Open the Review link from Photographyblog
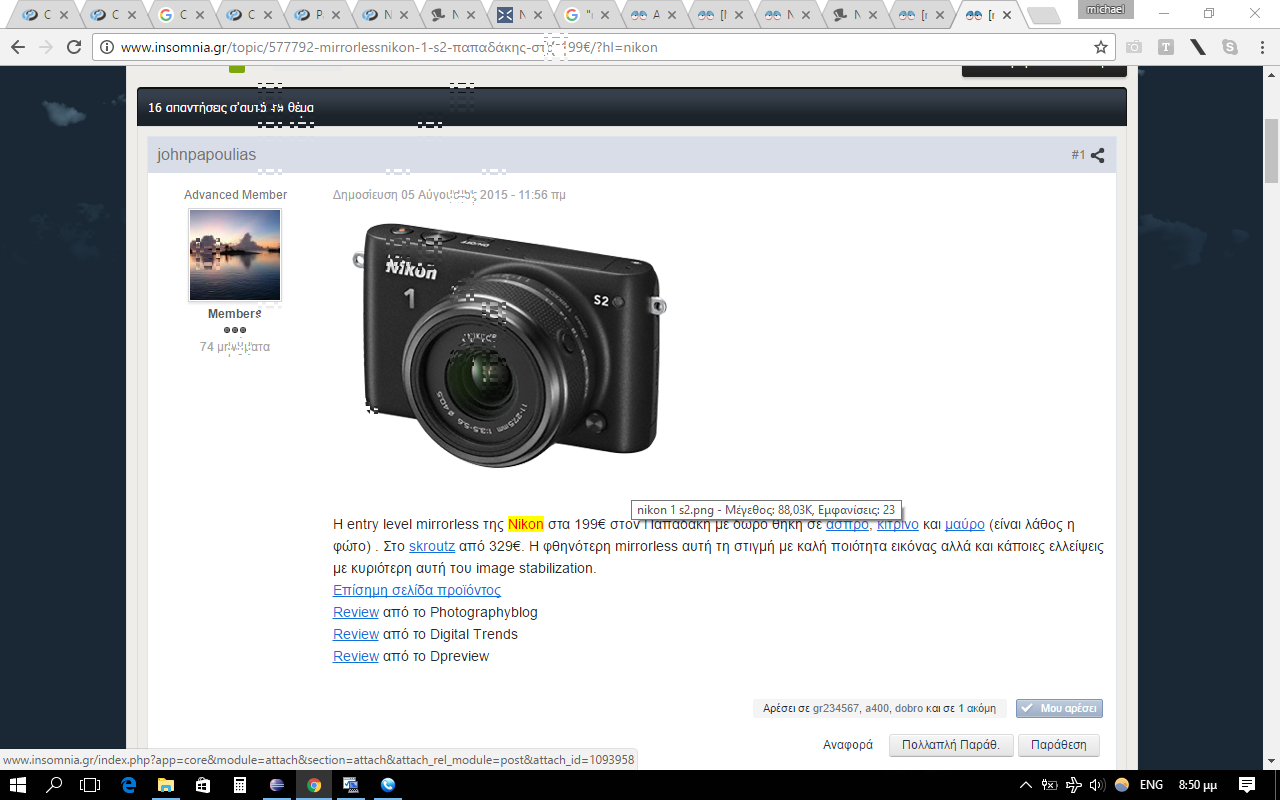The width and height of the screenshot is (1280, 800). tap(356, 612)
